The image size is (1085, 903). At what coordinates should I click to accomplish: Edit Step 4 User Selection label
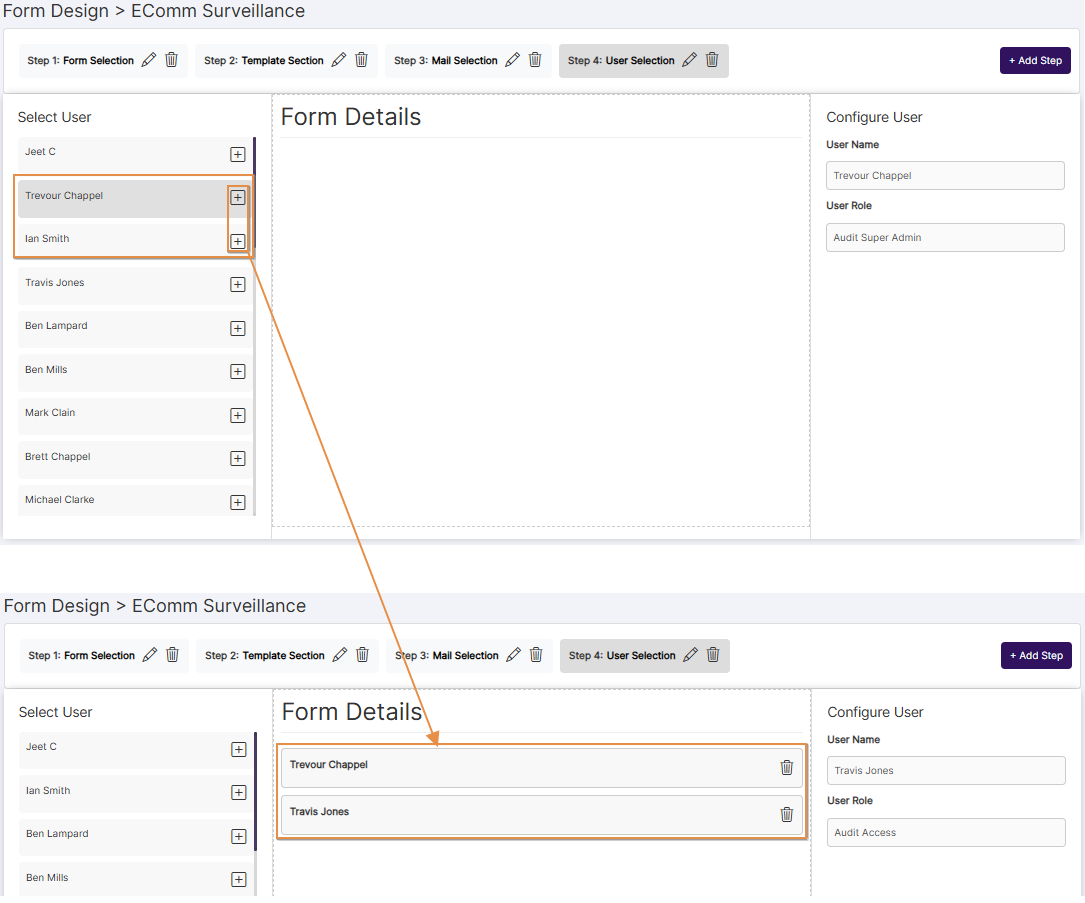pos(688,59)
